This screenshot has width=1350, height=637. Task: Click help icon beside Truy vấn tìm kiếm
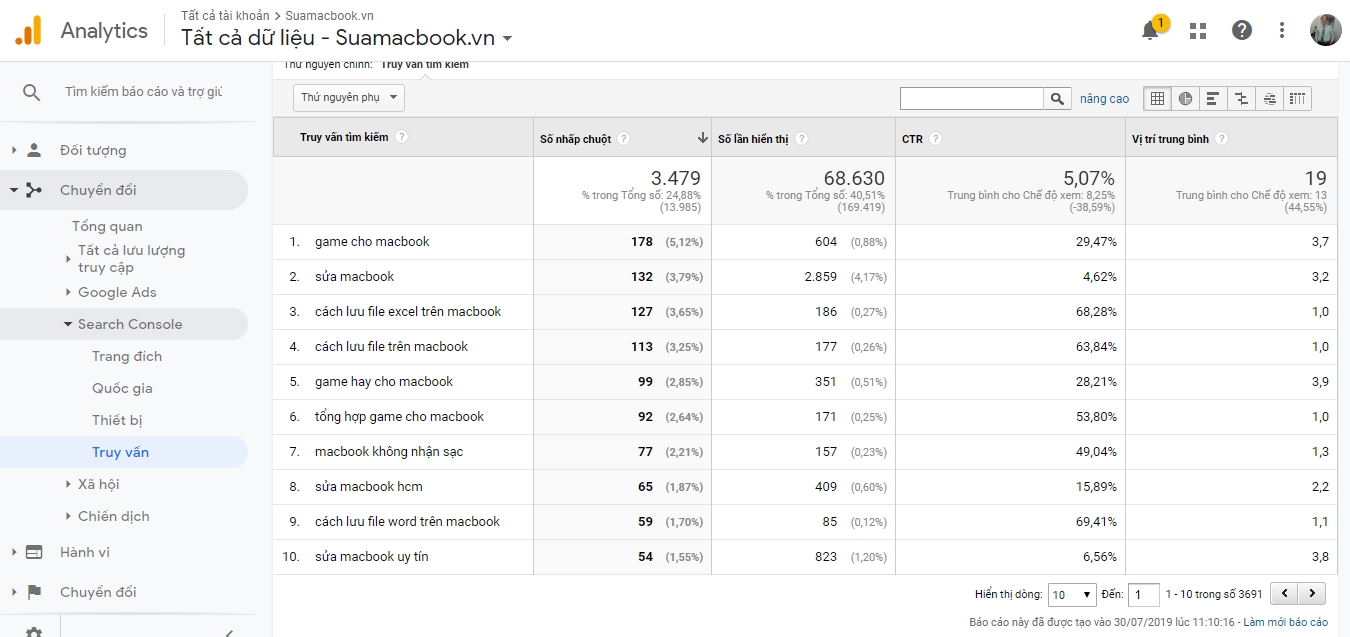click(401, 137)
